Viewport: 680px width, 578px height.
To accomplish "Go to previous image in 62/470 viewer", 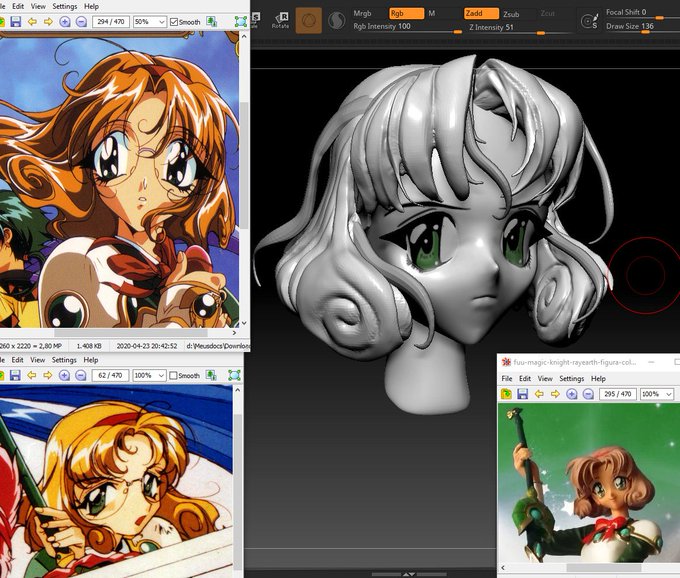I will click(32, 375).
